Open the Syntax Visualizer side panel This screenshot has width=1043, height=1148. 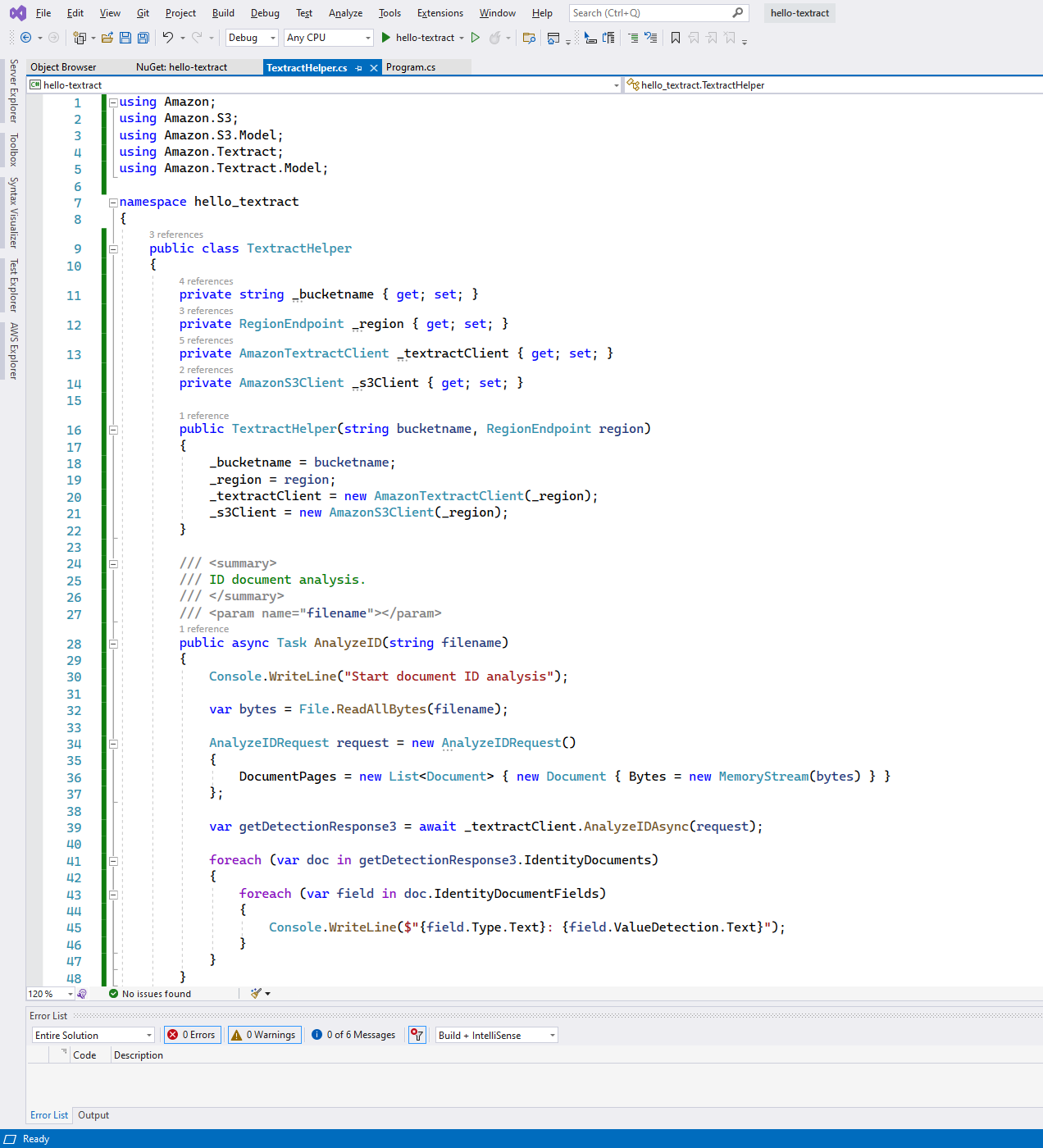(13, 212)
